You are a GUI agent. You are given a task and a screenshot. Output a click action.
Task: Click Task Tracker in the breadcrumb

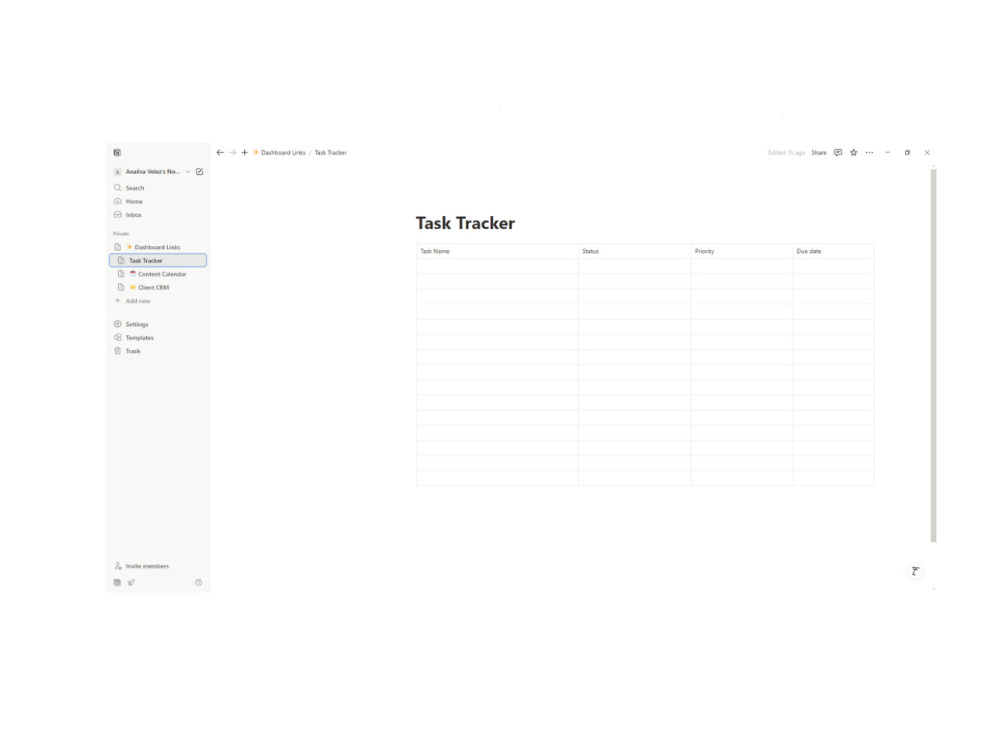tap(330, 153)
